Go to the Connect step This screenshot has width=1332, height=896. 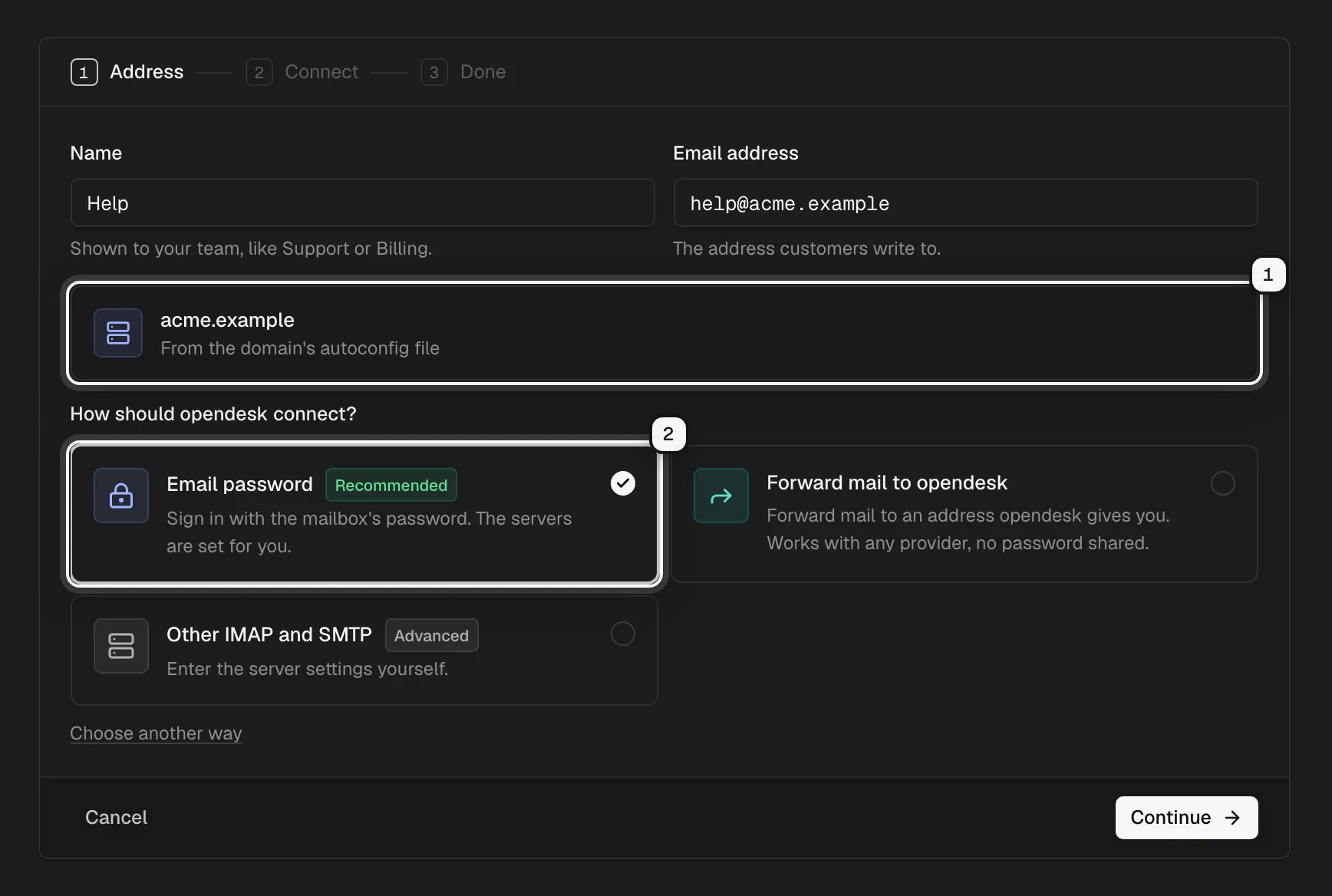[302, 72]
